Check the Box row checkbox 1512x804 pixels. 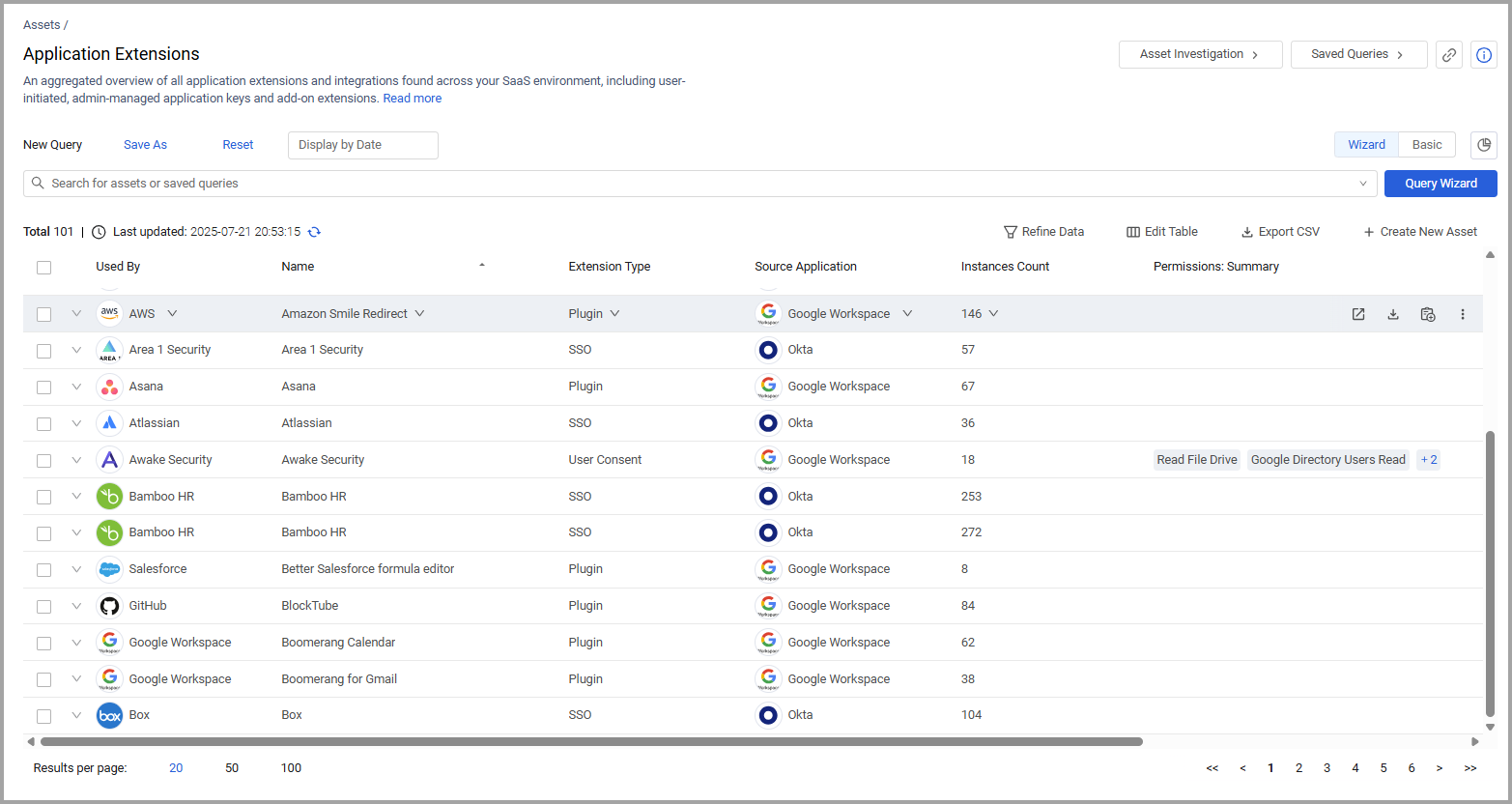(43, 716)
